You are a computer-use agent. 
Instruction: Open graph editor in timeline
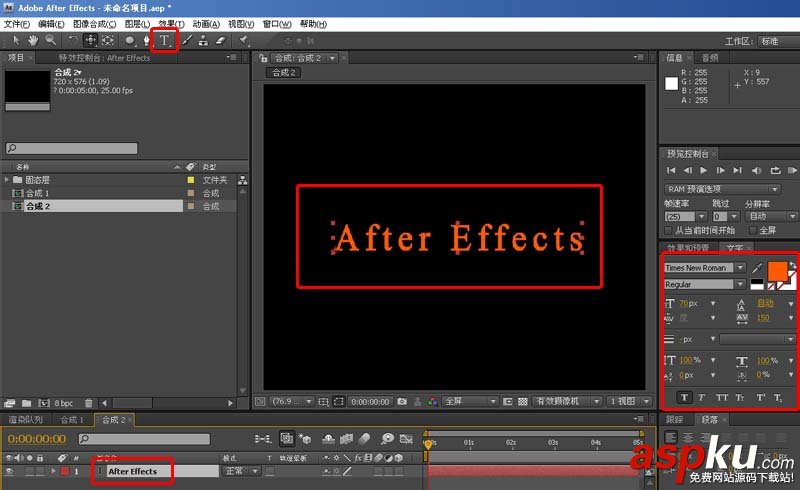pyautogui.click(x=406, y=438)
